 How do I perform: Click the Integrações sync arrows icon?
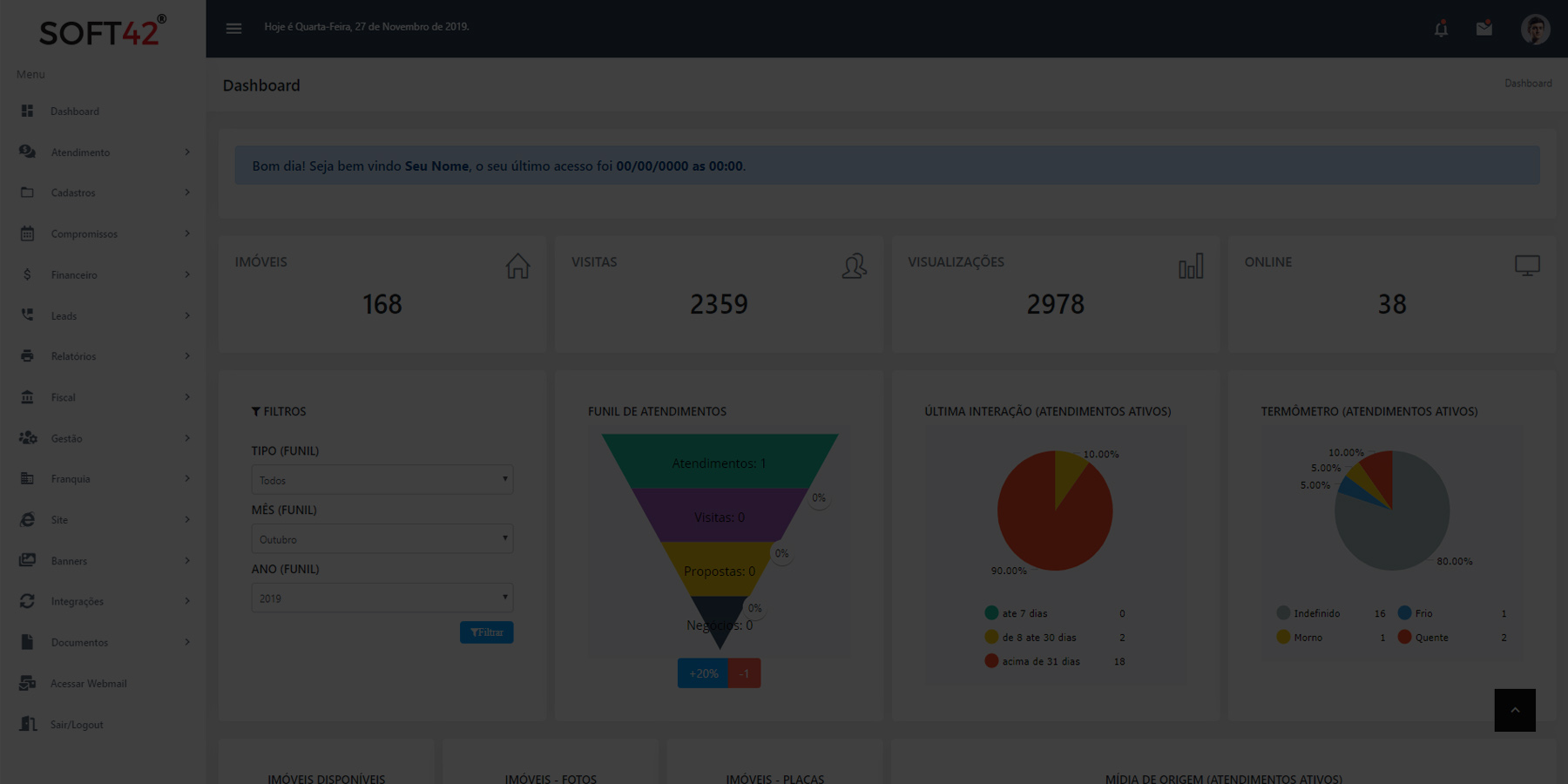(x=27, y=601)
